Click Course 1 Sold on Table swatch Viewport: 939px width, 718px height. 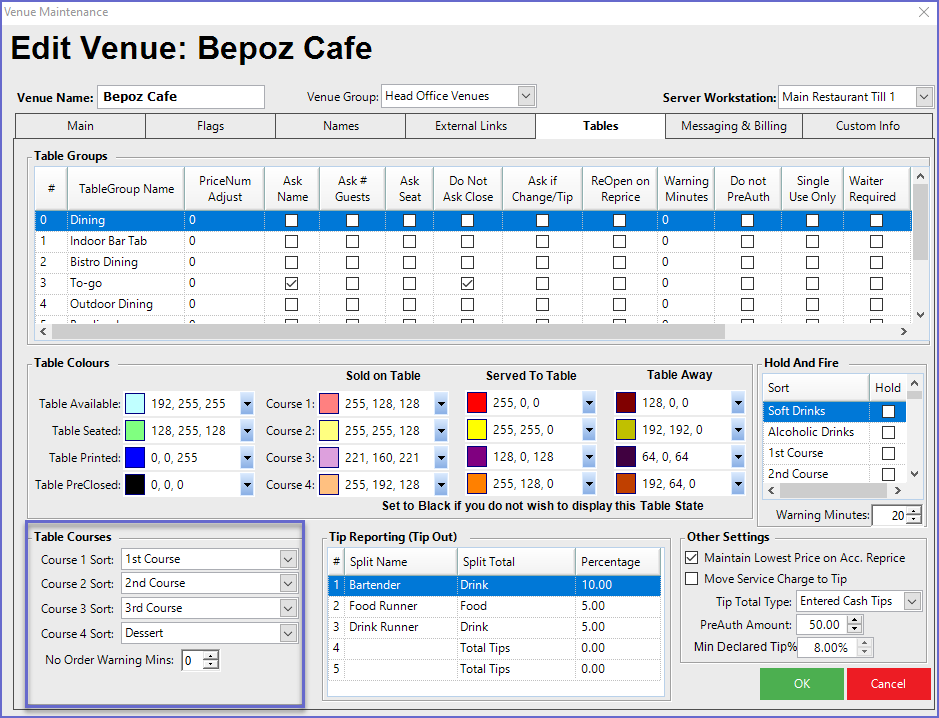pos(329,404)
